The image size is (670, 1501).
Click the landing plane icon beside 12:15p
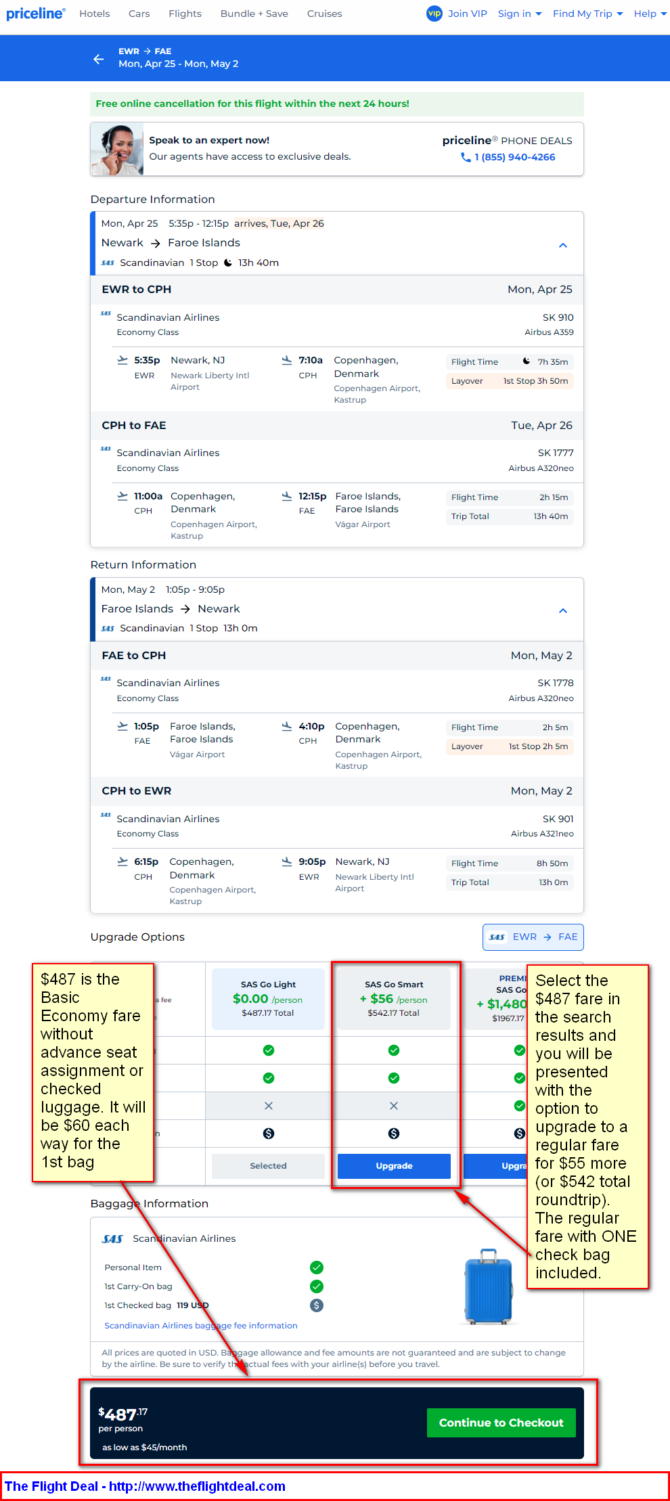coord(286,496)
